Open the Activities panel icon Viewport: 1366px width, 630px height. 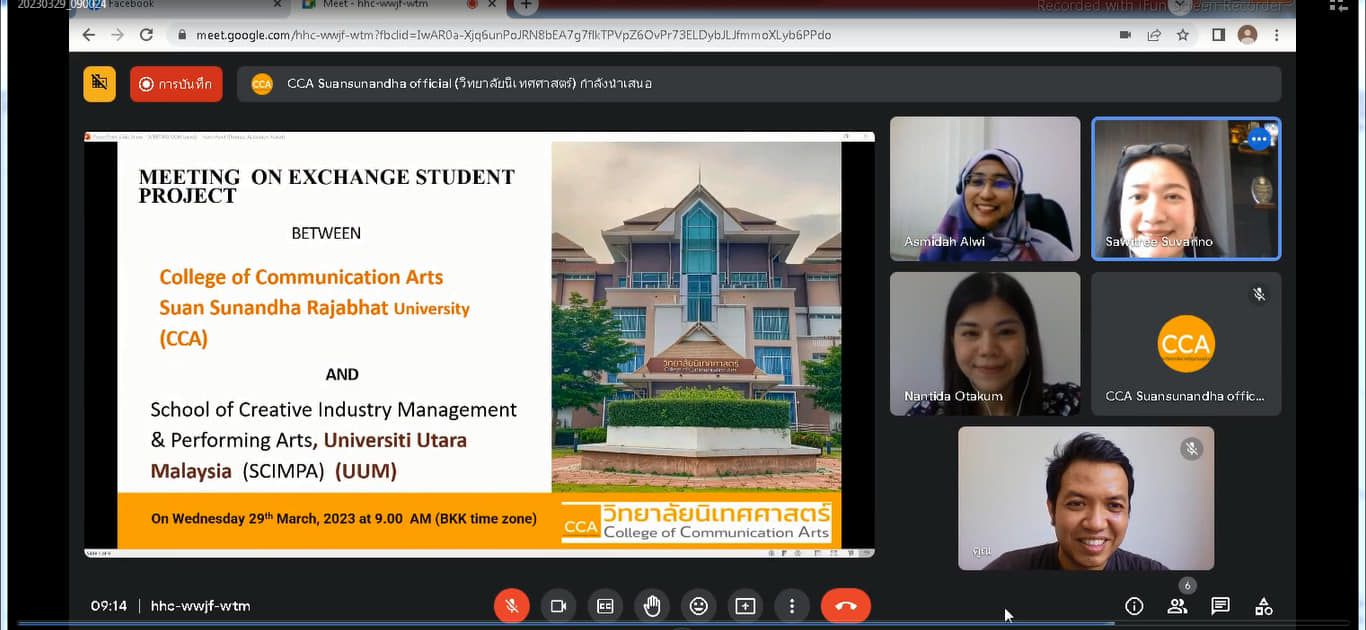(x=1264, y=606)
